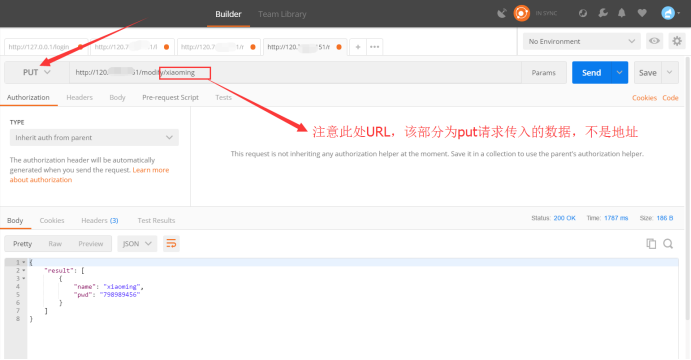Open the notifications bell icon

point(622,13)
